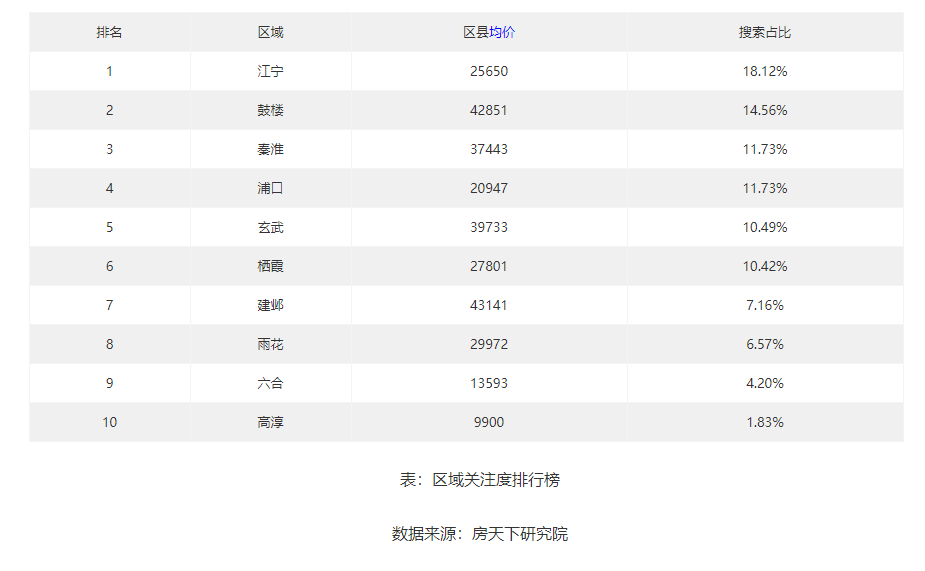The height and width of the screenshot is (571, 925).
Task: Select the 玄武 district cell
Action: tap(271, 227)
